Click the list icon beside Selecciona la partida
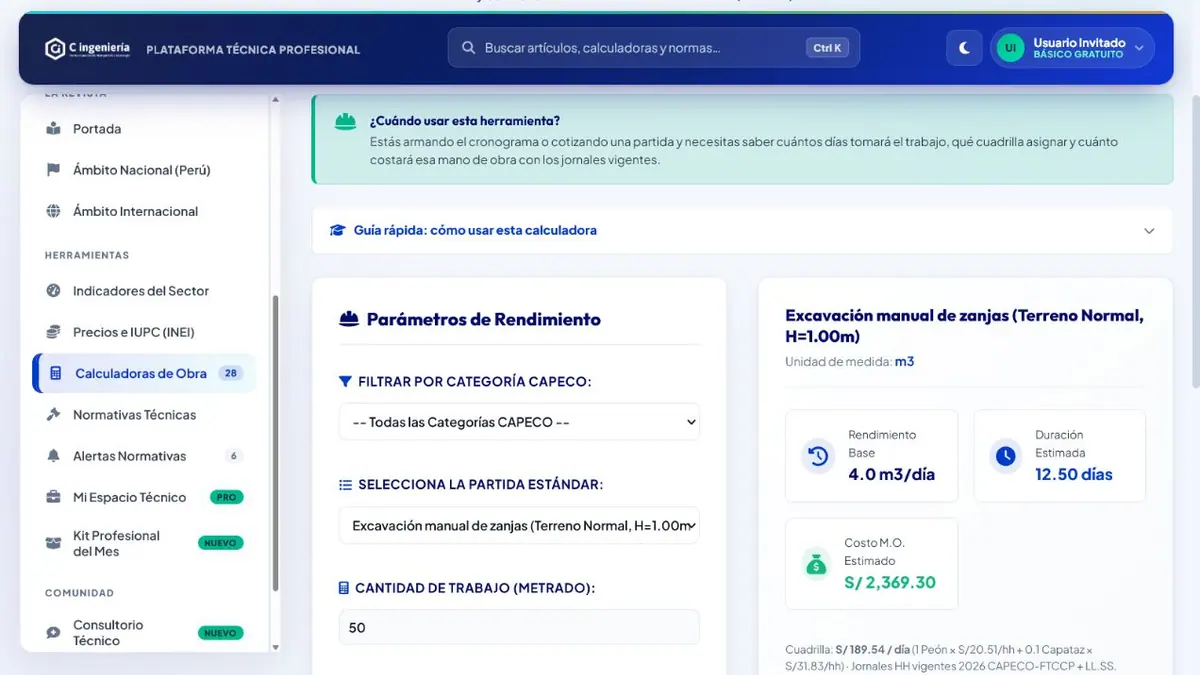1200x675 pixels. (x=345, y=484)
